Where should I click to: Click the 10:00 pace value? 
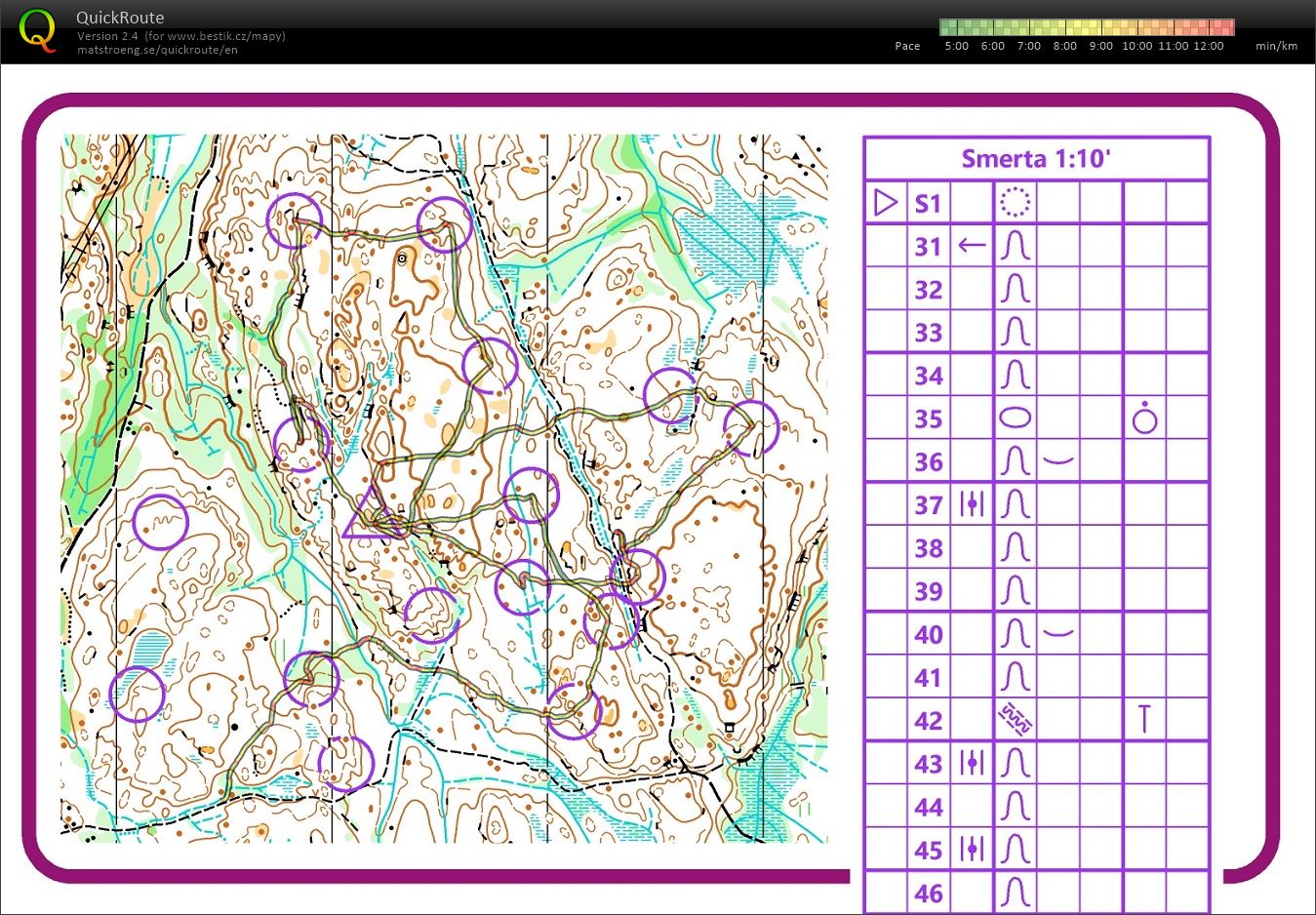click(1137, 46)
